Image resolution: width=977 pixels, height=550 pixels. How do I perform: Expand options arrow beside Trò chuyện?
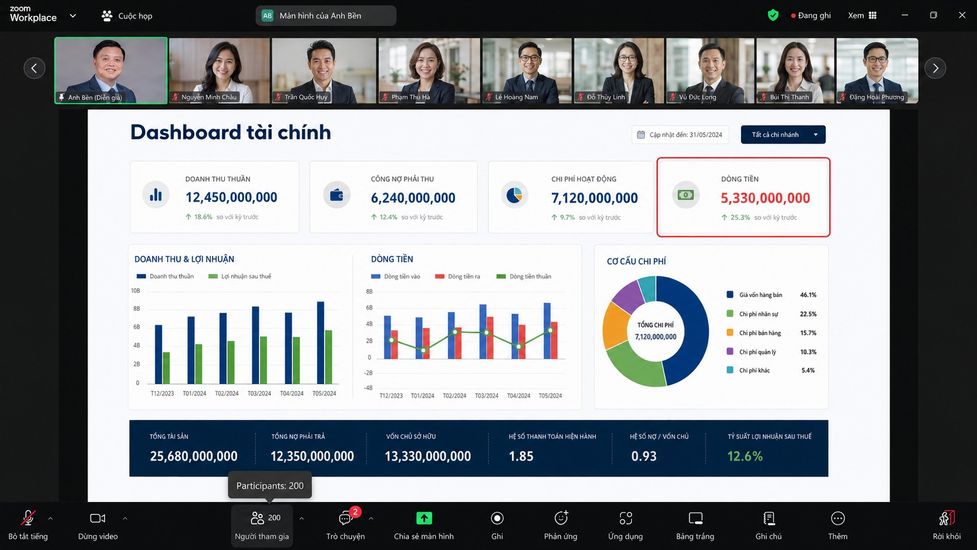click(x=371, y=518)
